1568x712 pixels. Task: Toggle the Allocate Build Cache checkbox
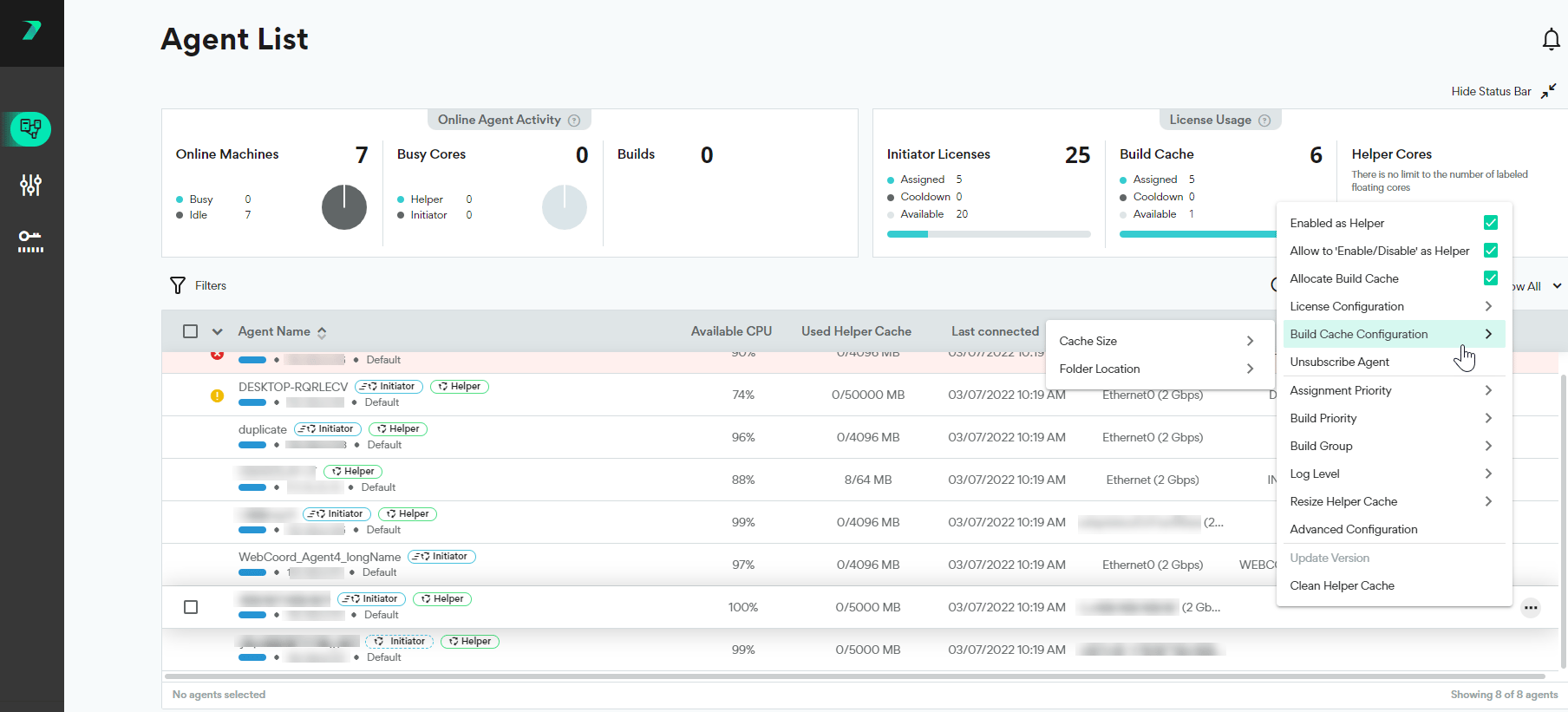1491,278
